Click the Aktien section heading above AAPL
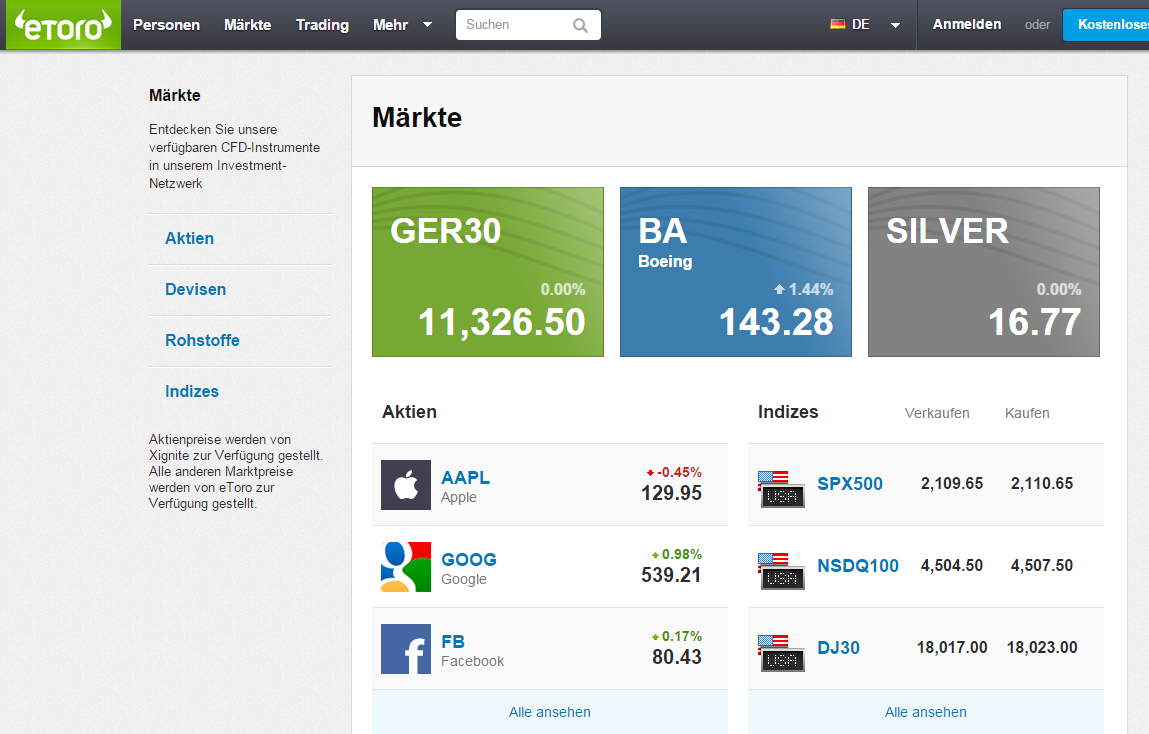Screen dimensions: 1149x734 tap(410, 412)
